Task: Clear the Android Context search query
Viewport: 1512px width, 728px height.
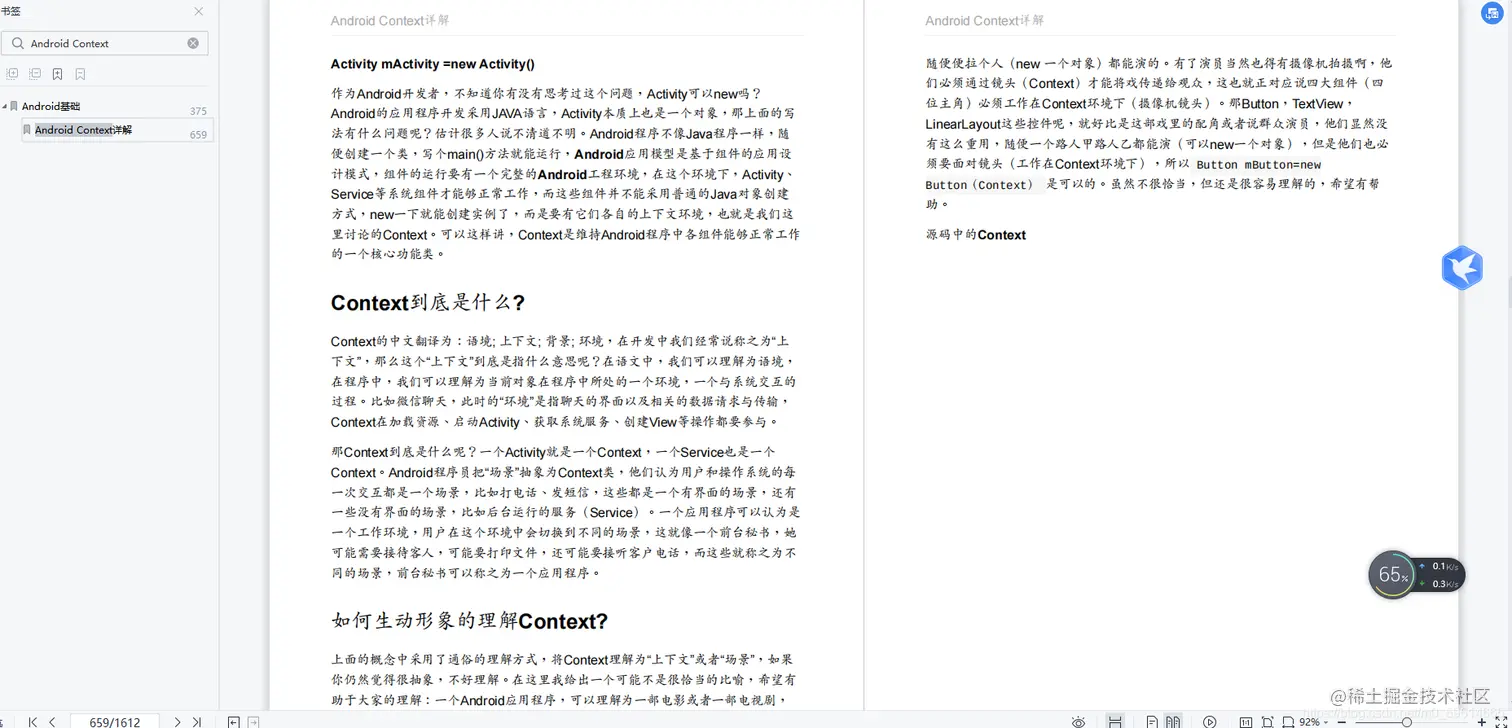Action: [192, 42]
